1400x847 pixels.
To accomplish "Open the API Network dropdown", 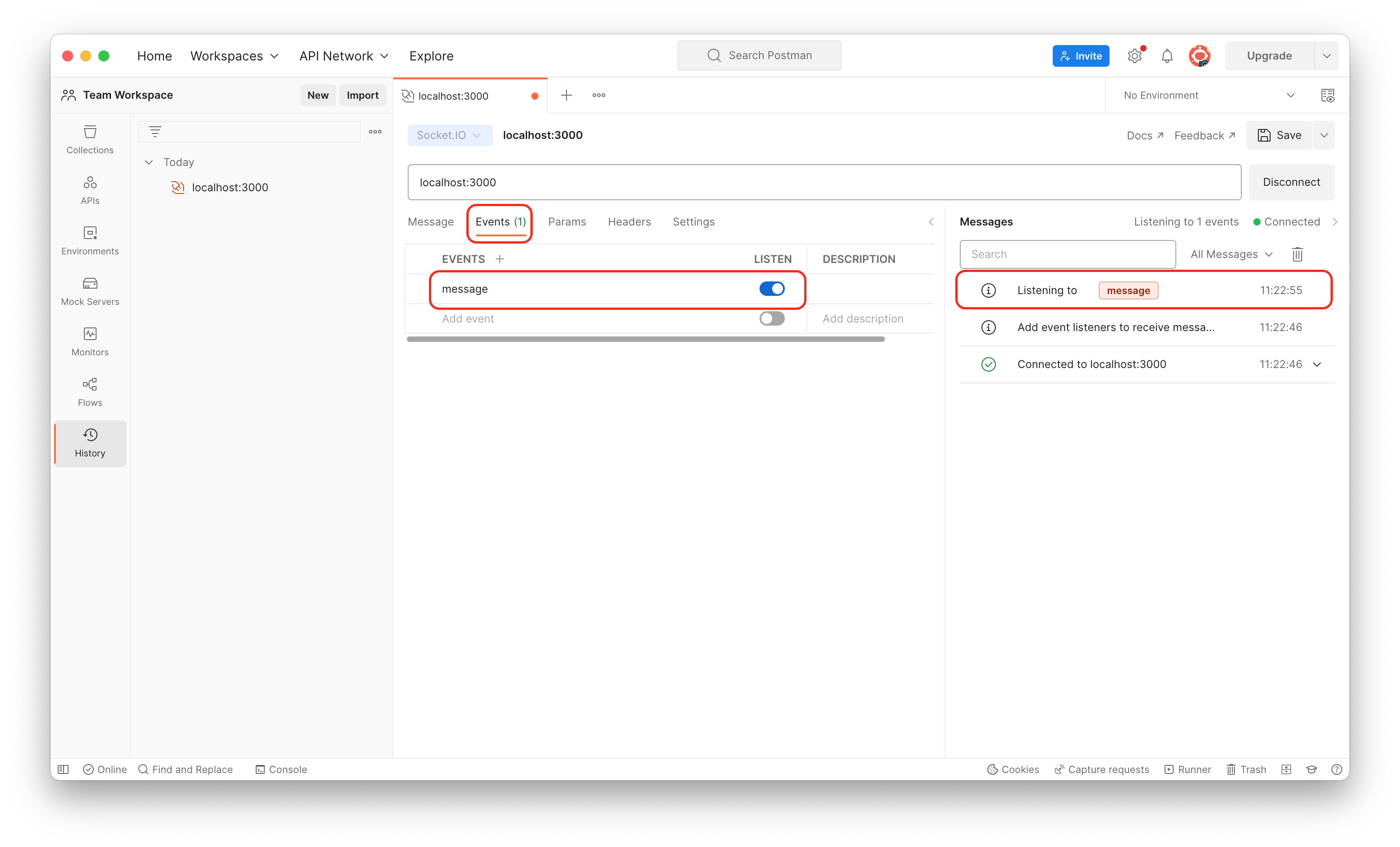I will [344, 55].
